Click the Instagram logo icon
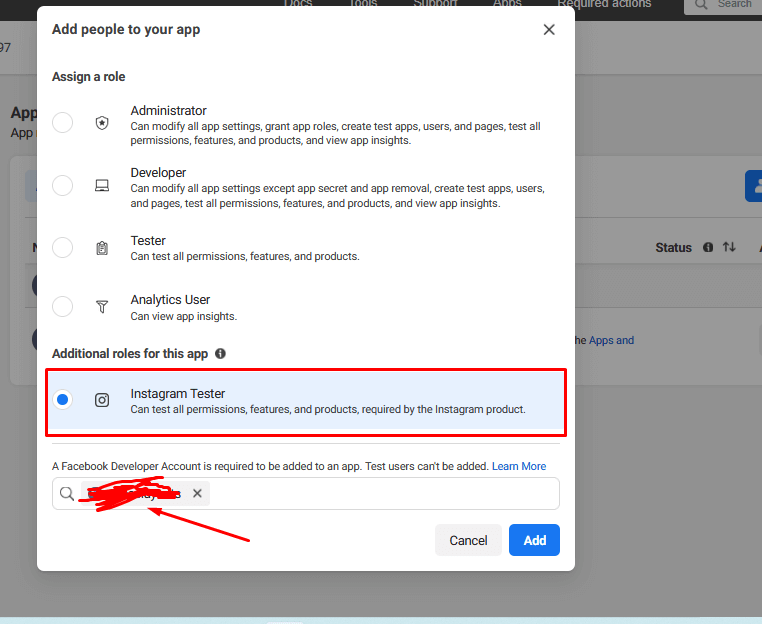Image resolution: width=762 pixels, height=624 pixels. coord(102,400)
